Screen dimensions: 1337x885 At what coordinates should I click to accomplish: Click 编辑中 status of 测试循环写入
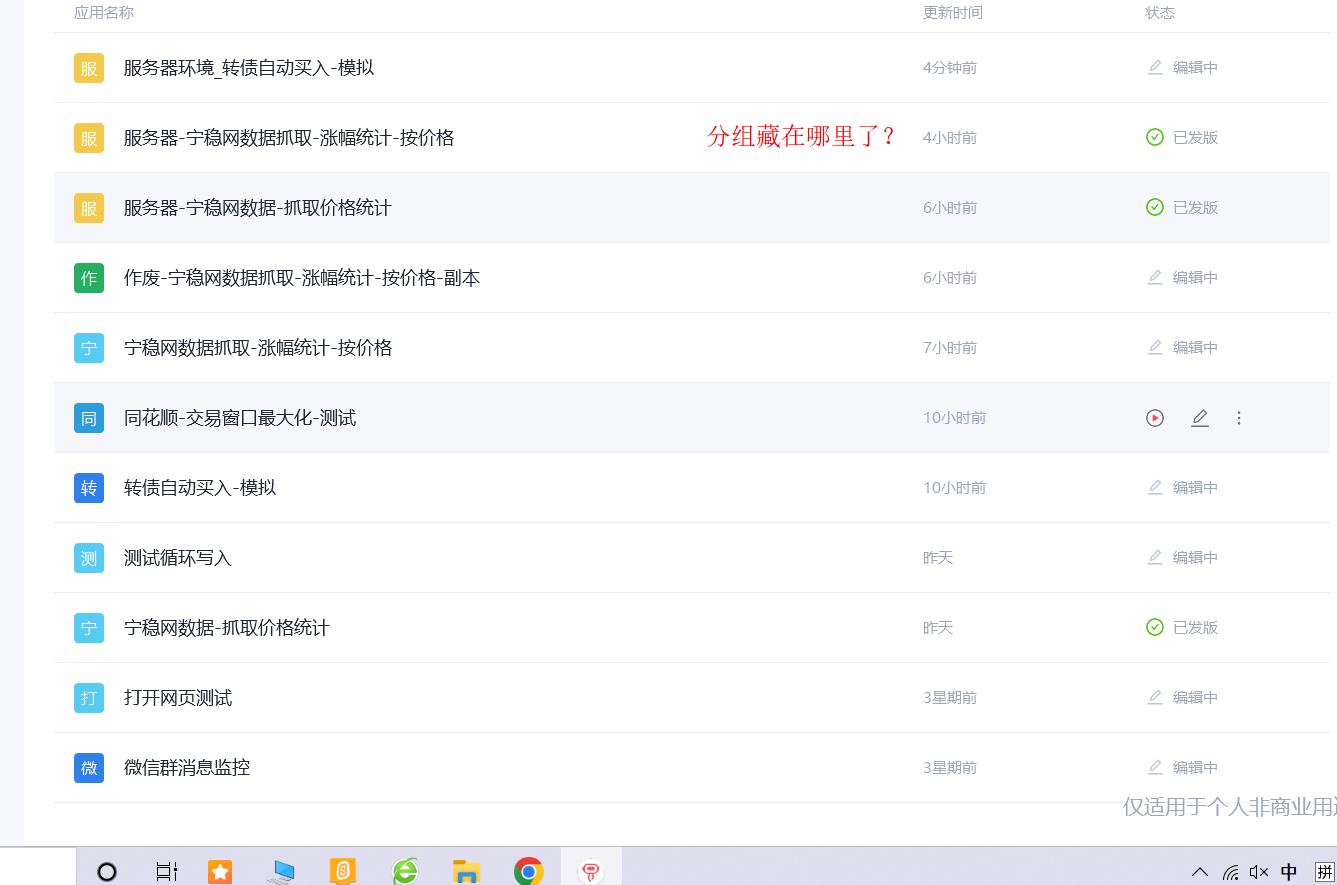(x=1182, y=558)
